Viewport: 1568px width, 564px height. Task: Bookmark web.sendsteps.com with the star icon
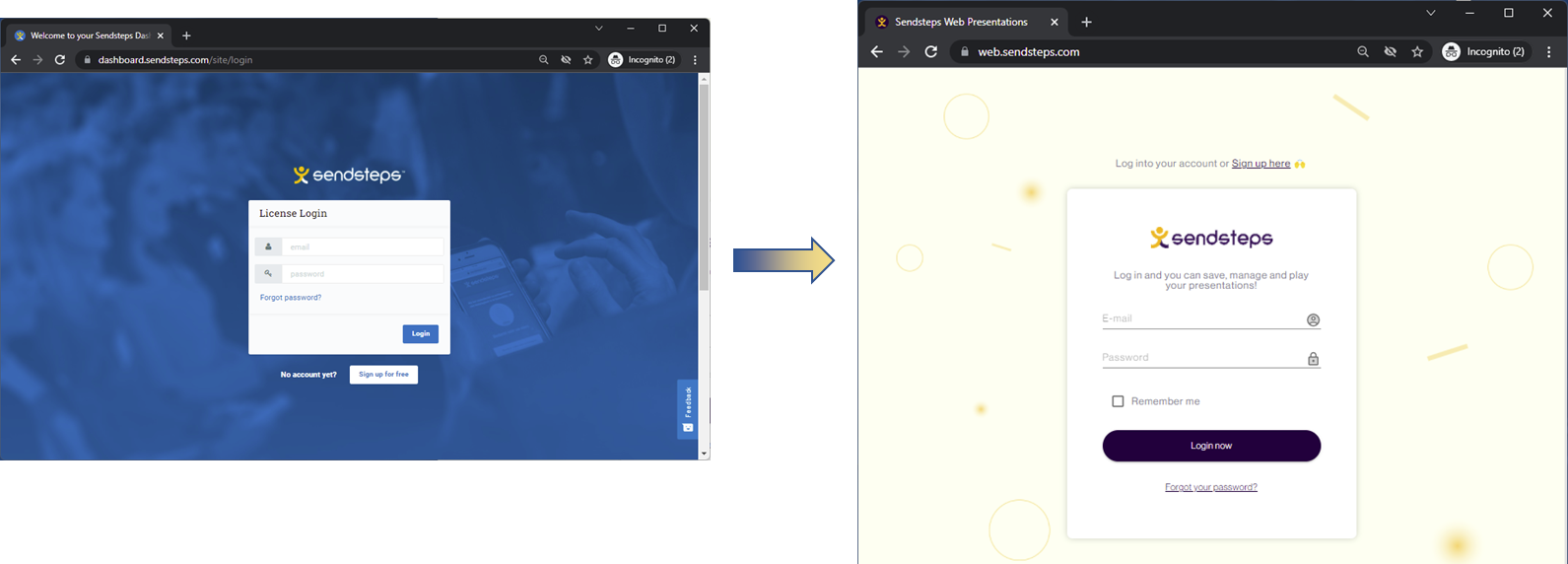point(1417,52)
